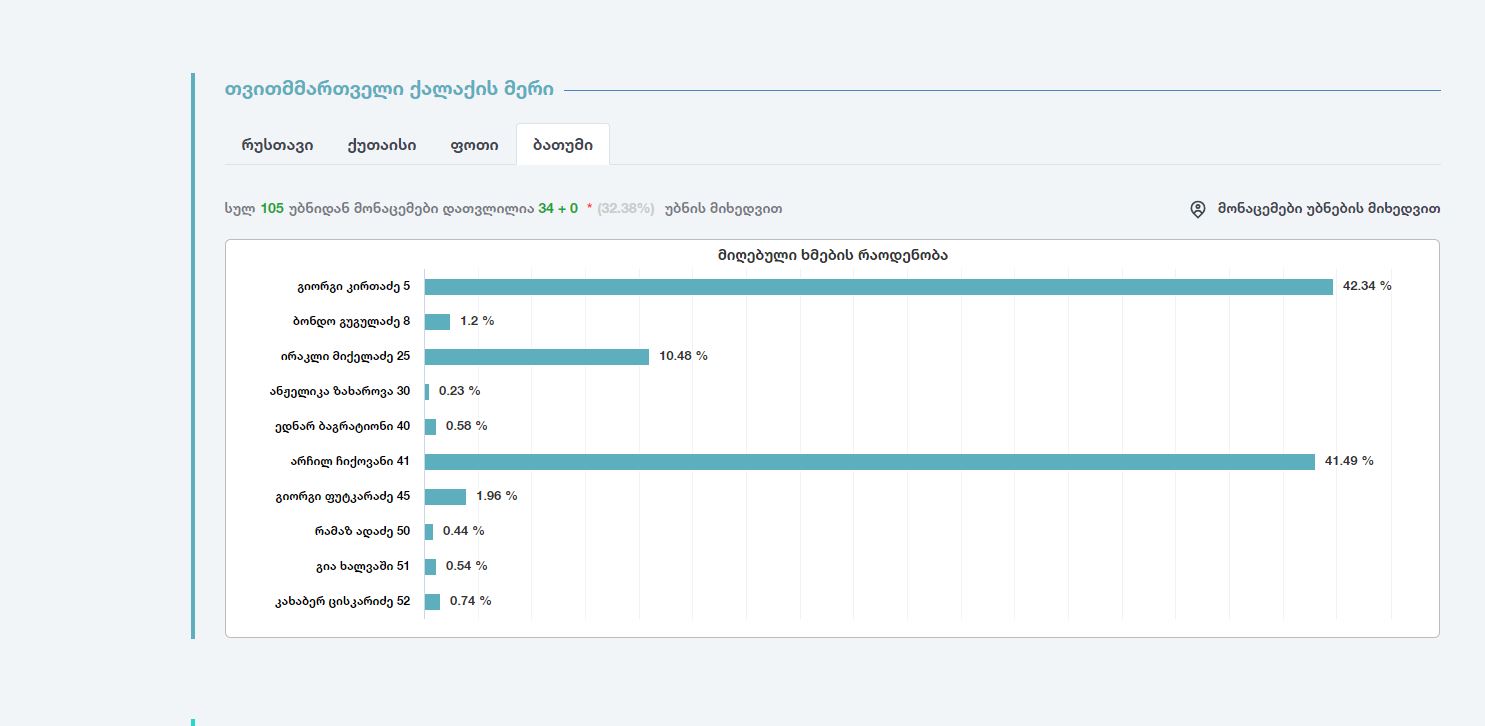This screenshot has width=1485, height=726.
Task: Click the bar for არჩილ ჩიქოვანი 41
Action: 870,461
